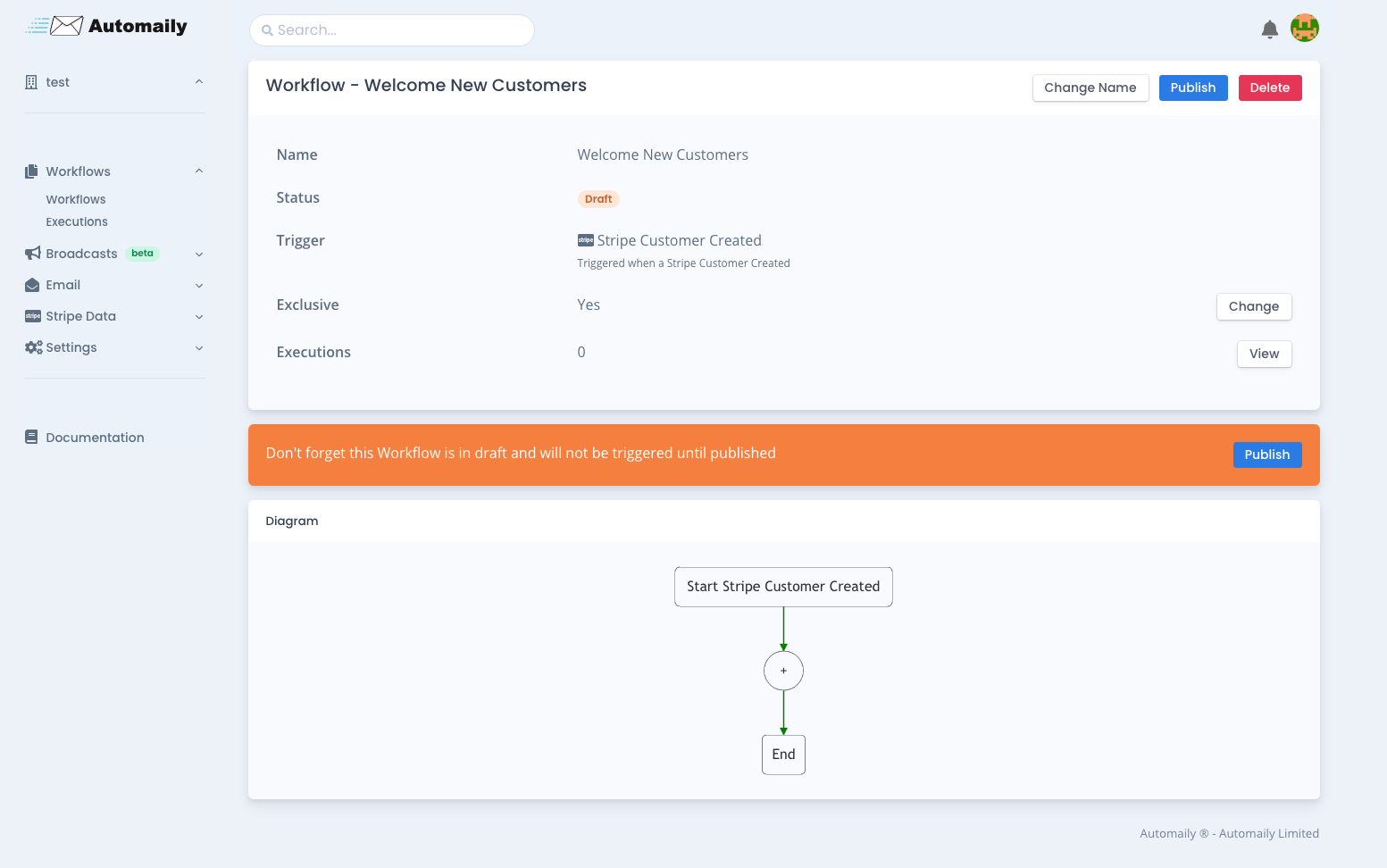Add a step with the plus node
The height and width of the screenshot is (868, 1387).
coord(783,671)
